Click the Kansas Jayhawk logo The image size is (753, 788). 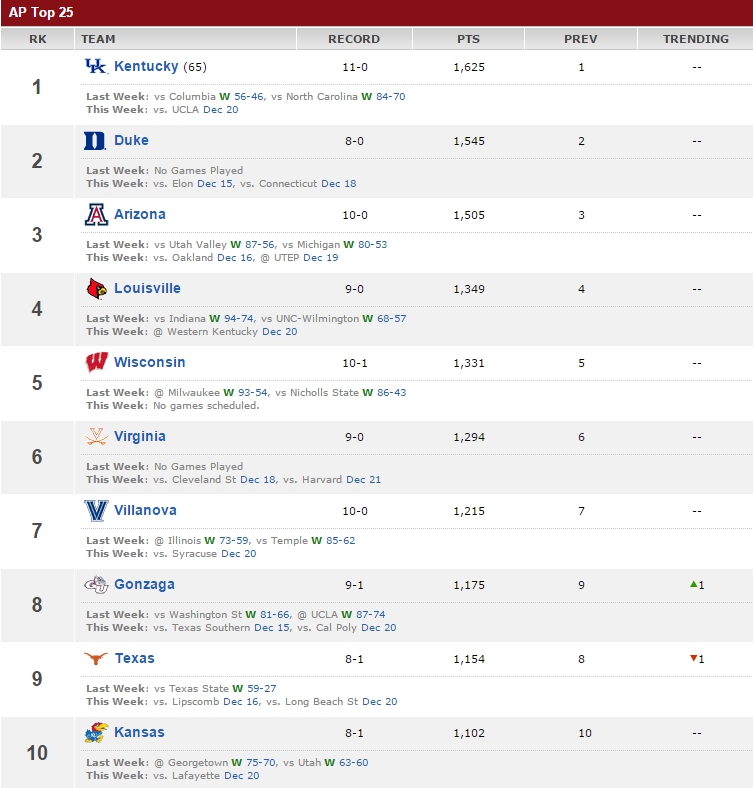point(97,732)
